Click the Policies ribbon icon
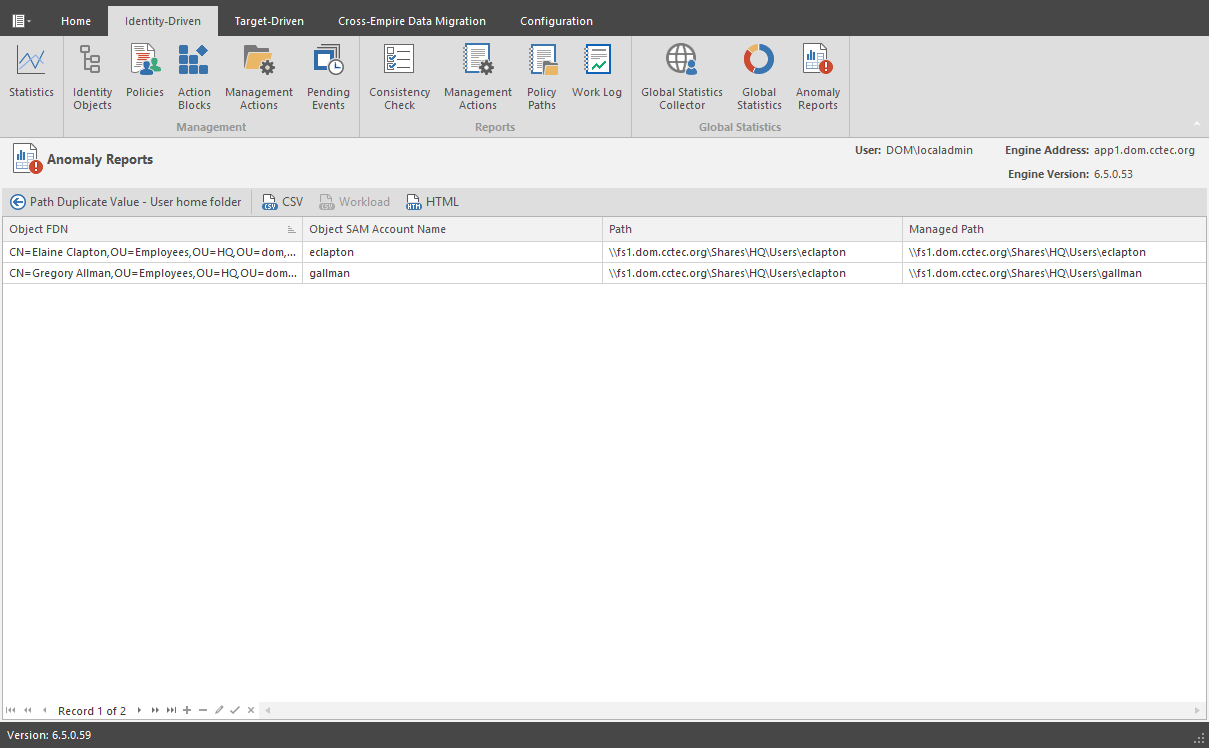 pyautogui.click(x=145, y=73)
